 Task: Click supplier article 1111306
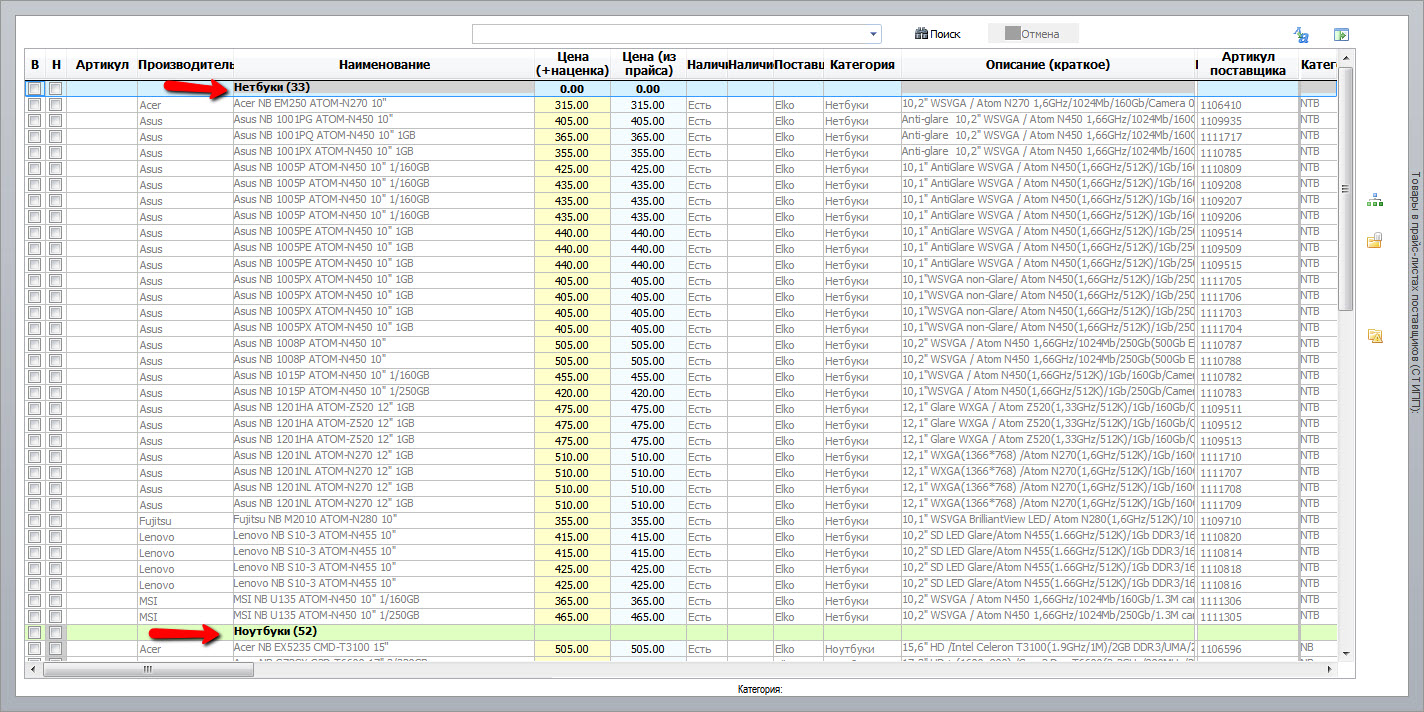(x=1247, y=601)
